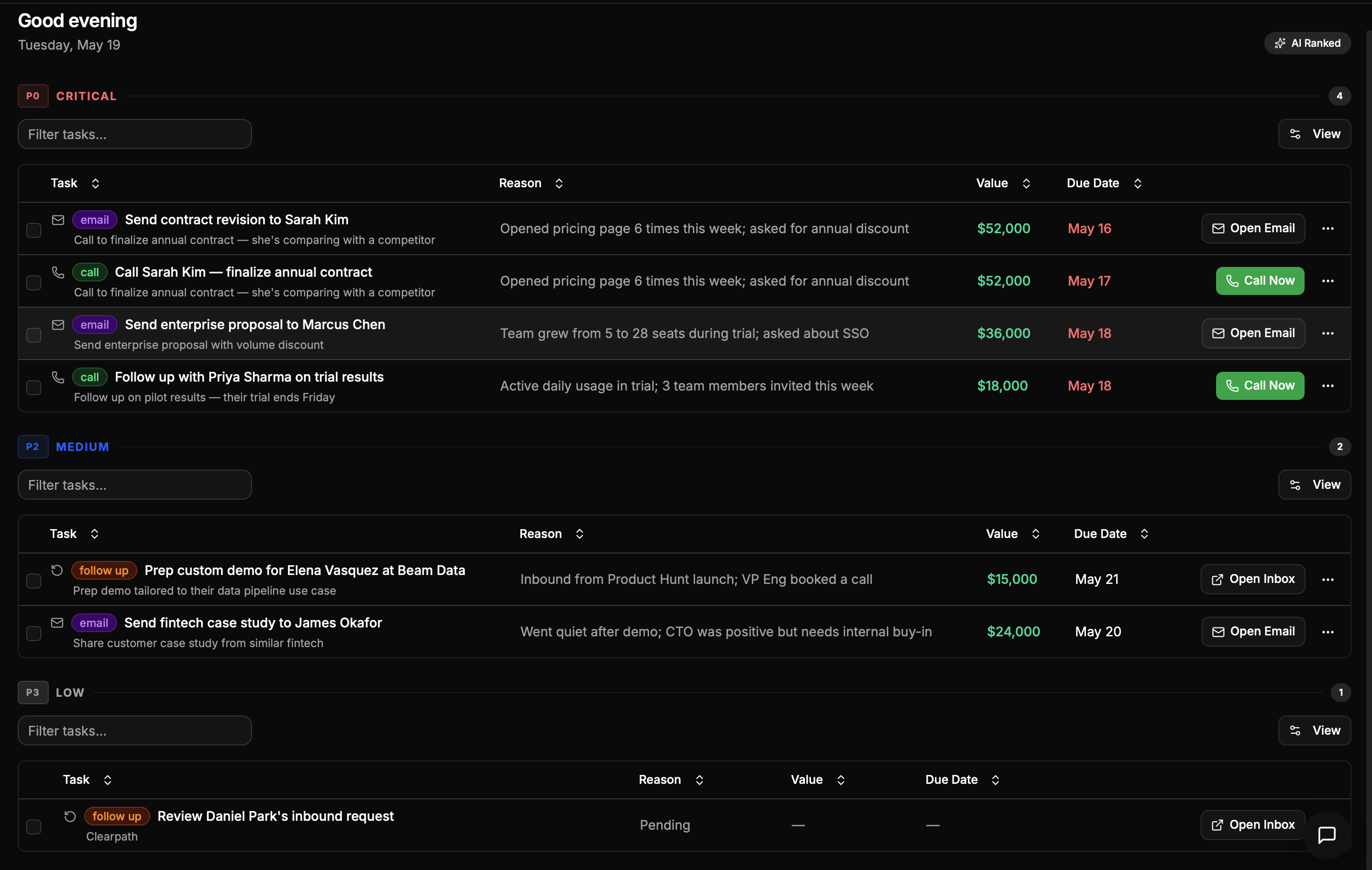Open more options for Priya Sharma follow-up
Viewport: 1372px width, 870px height.
click(x=1328, y=386)
